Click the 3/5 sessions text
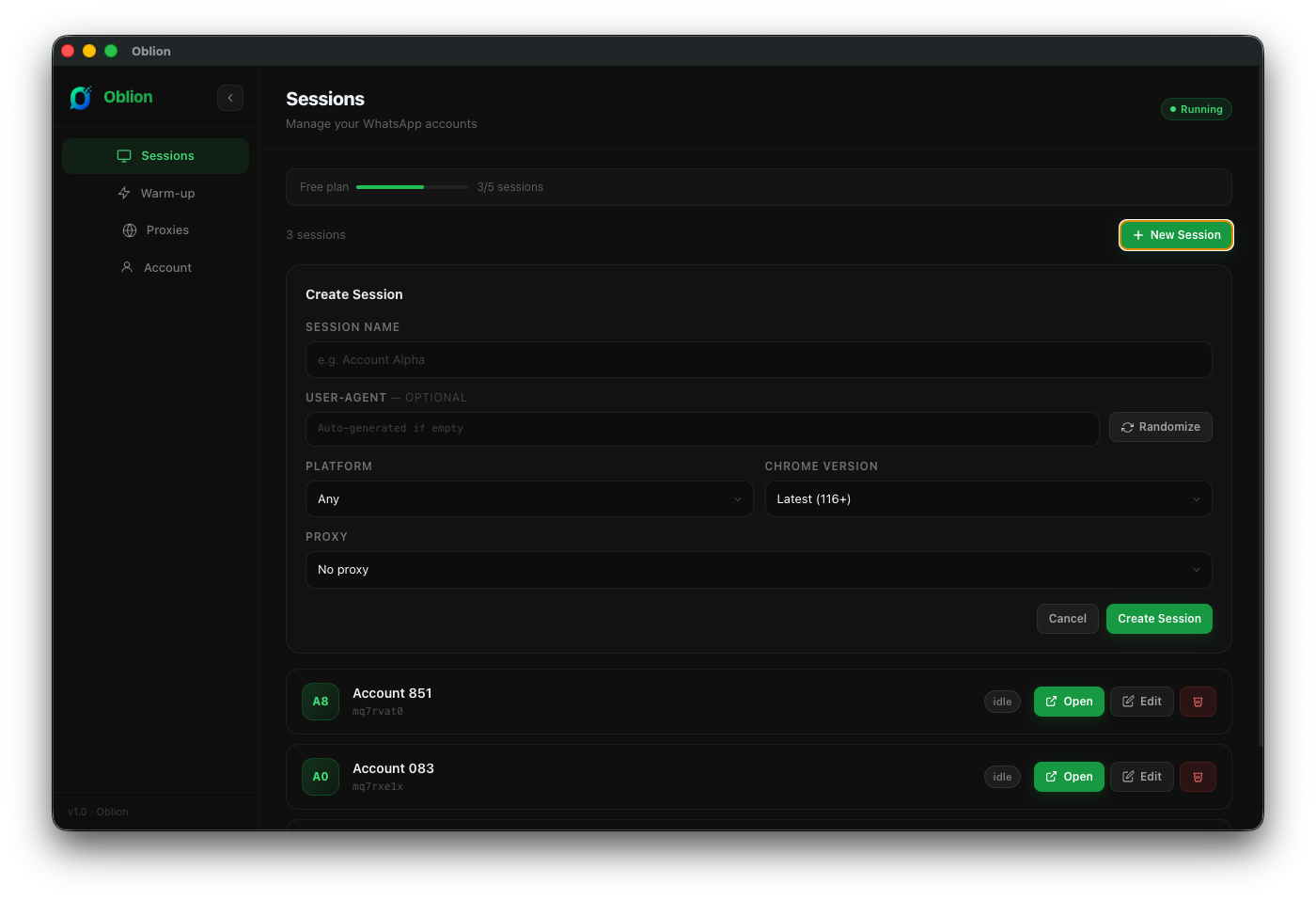Image resolution: width=1316 pixels, height=900 pixels. coord(509,187)
